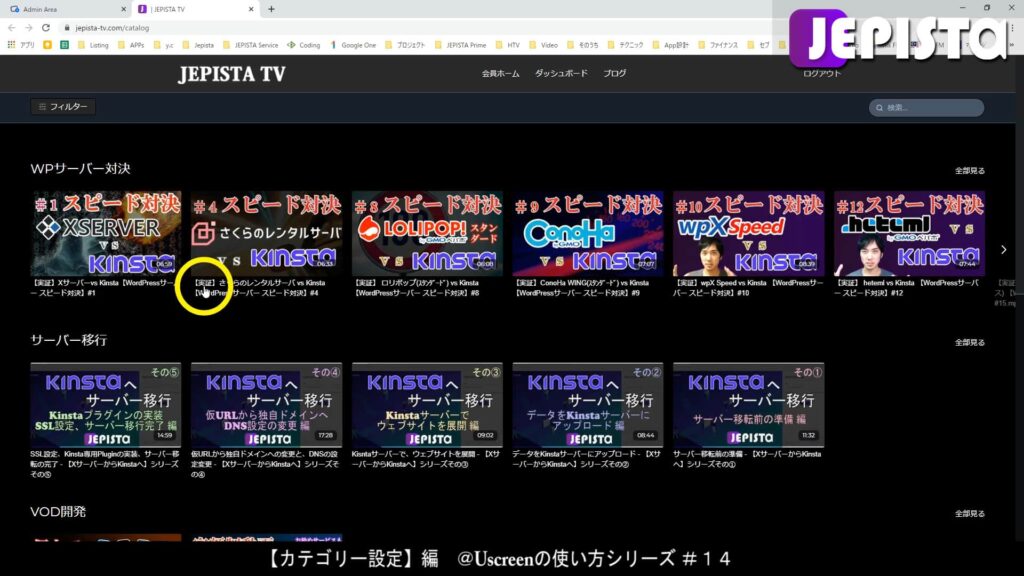Open the JEPISTA Service bookmark folder

(251, 45)
